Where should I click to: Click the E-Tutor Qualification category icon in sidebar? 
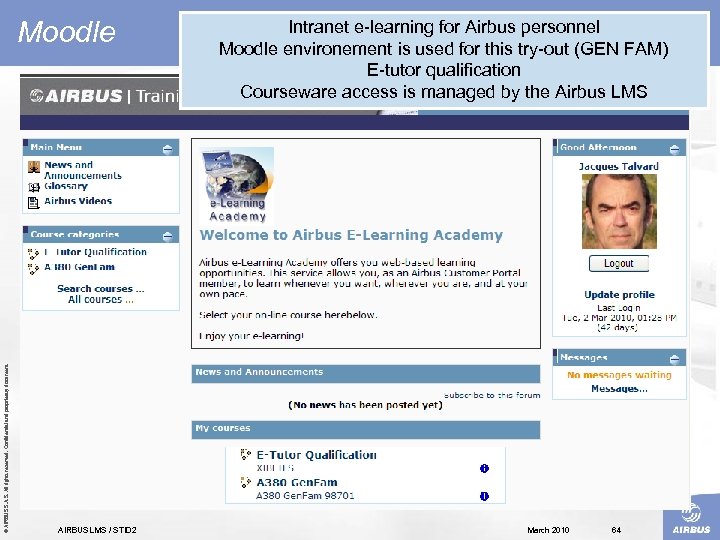(x=34, y=253)
